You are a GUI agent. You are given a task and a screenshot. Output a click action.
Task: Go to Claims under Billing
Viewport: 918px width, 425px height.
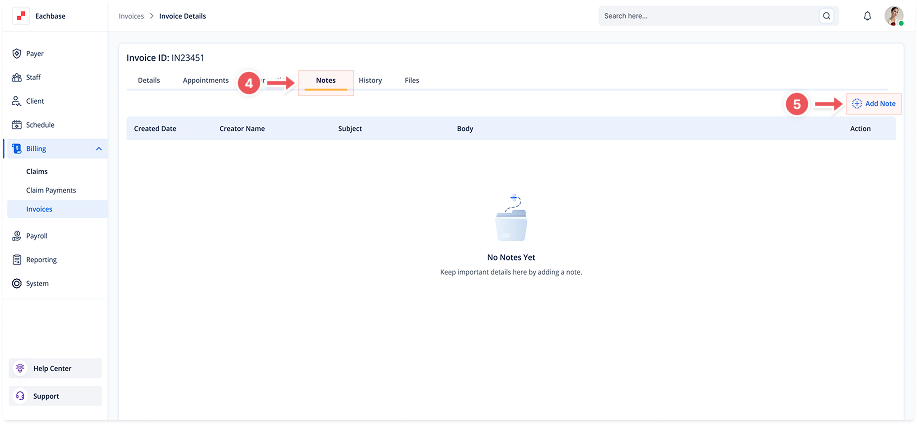point(37,172)
